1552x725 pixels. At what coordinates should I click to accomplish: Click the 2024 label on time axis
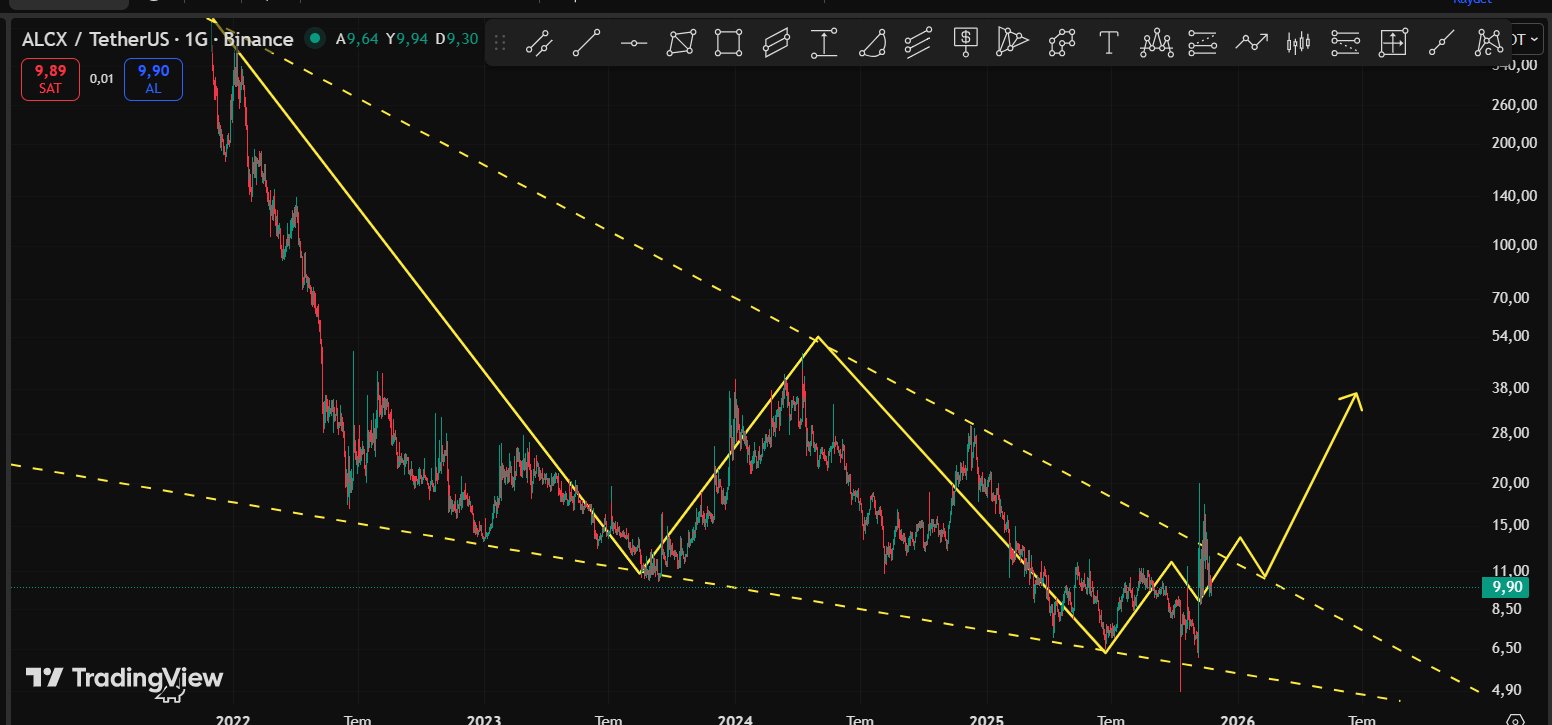pyautogui.click(x=735, y=719)
